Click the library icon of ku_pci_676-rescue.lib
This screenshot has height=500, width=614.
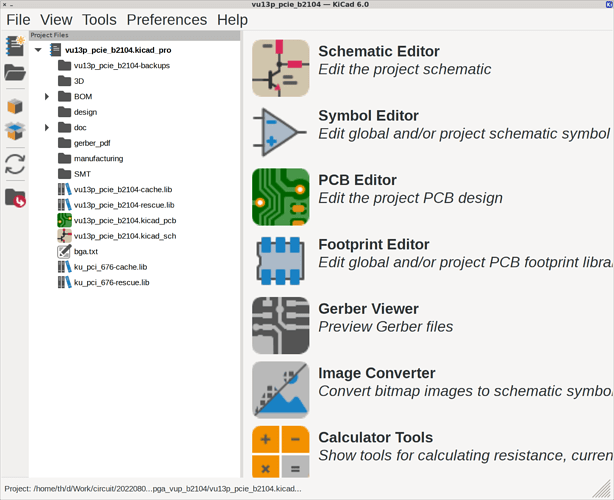[65, 282]
